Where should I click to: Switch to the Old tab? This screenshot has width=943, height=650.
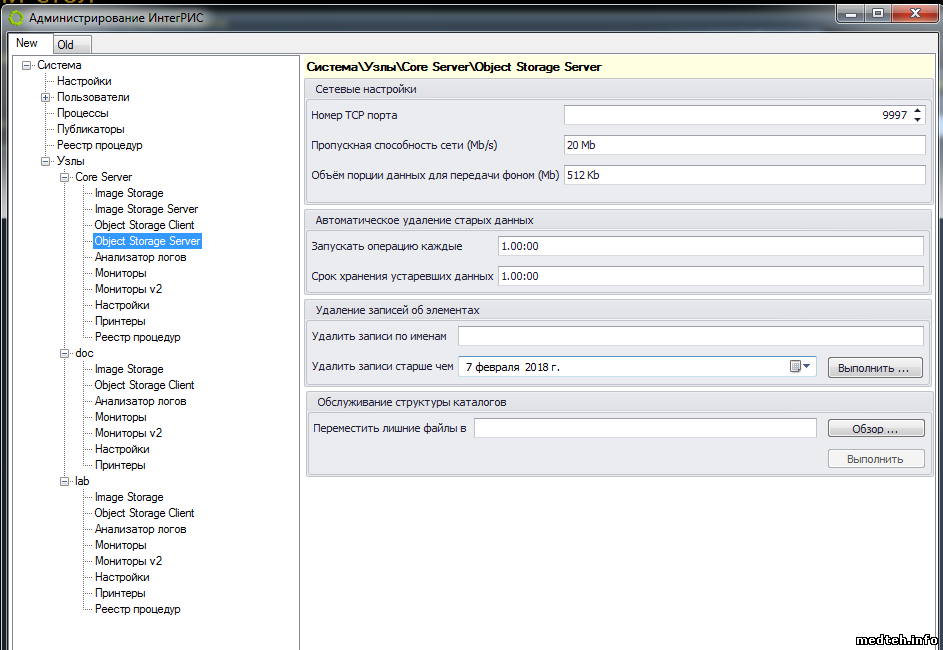66,44
